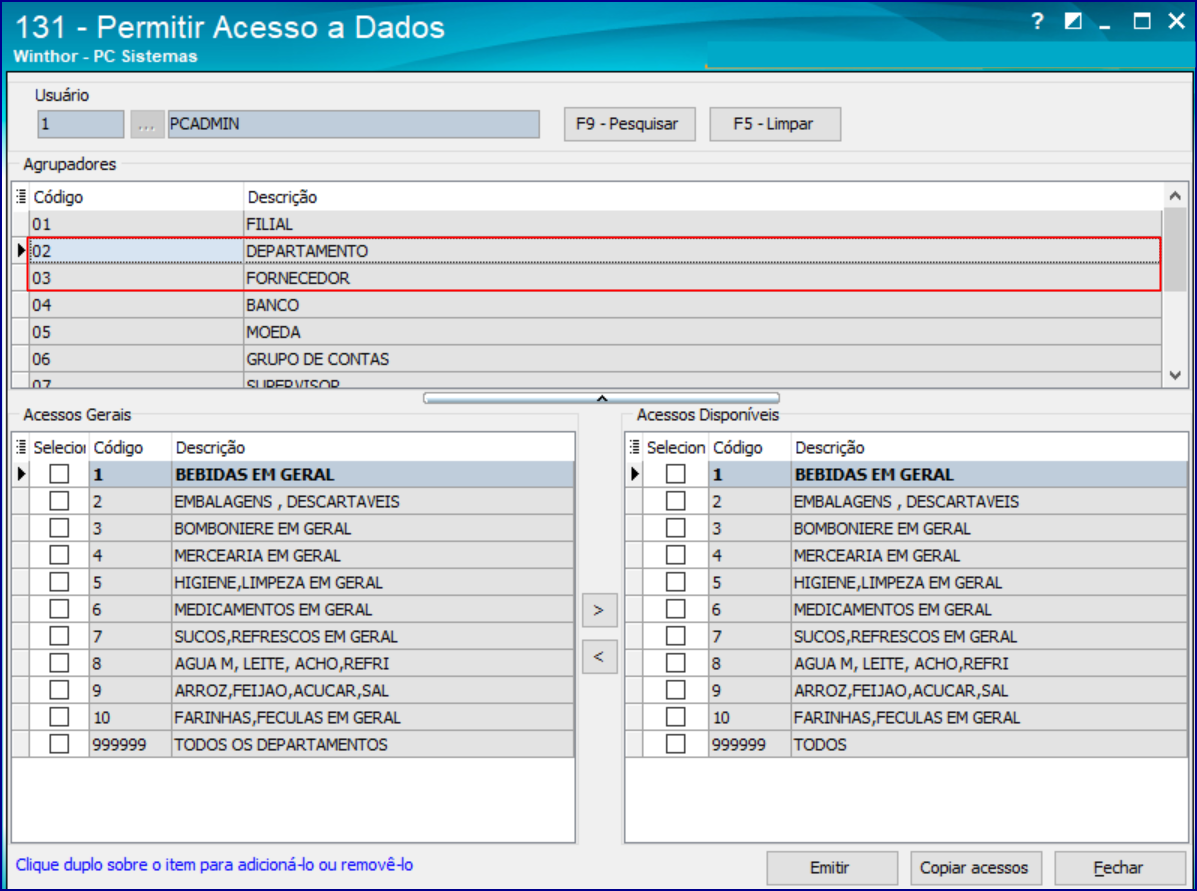1197x891 pixels.
Task: Check HIGIENE,LIMPEZA EM GERAL in Acessos Gerais
Action: pyautogui.click(x=59, y=583)
